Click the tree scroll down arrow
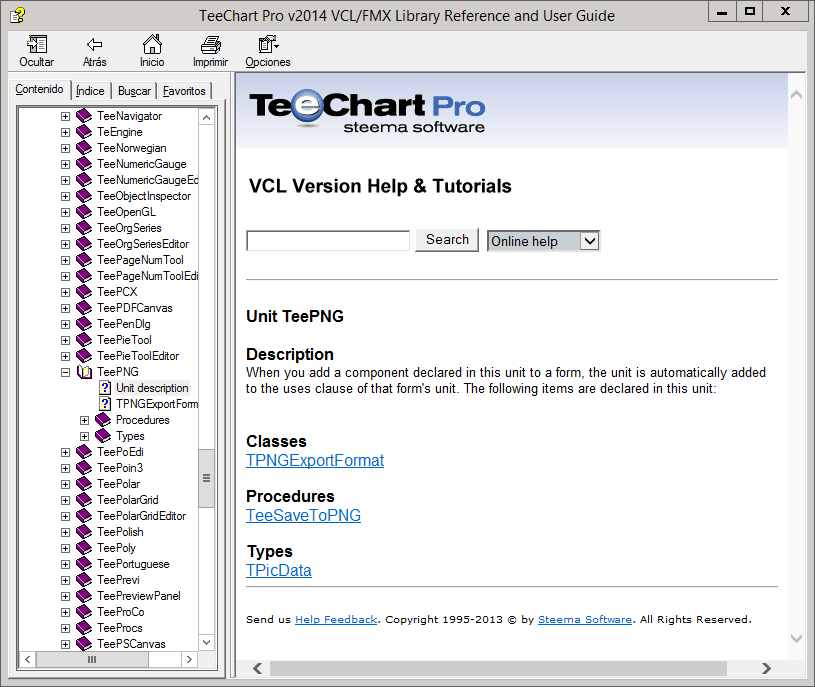This screenshot has width=815, height=687. [206, 642]
